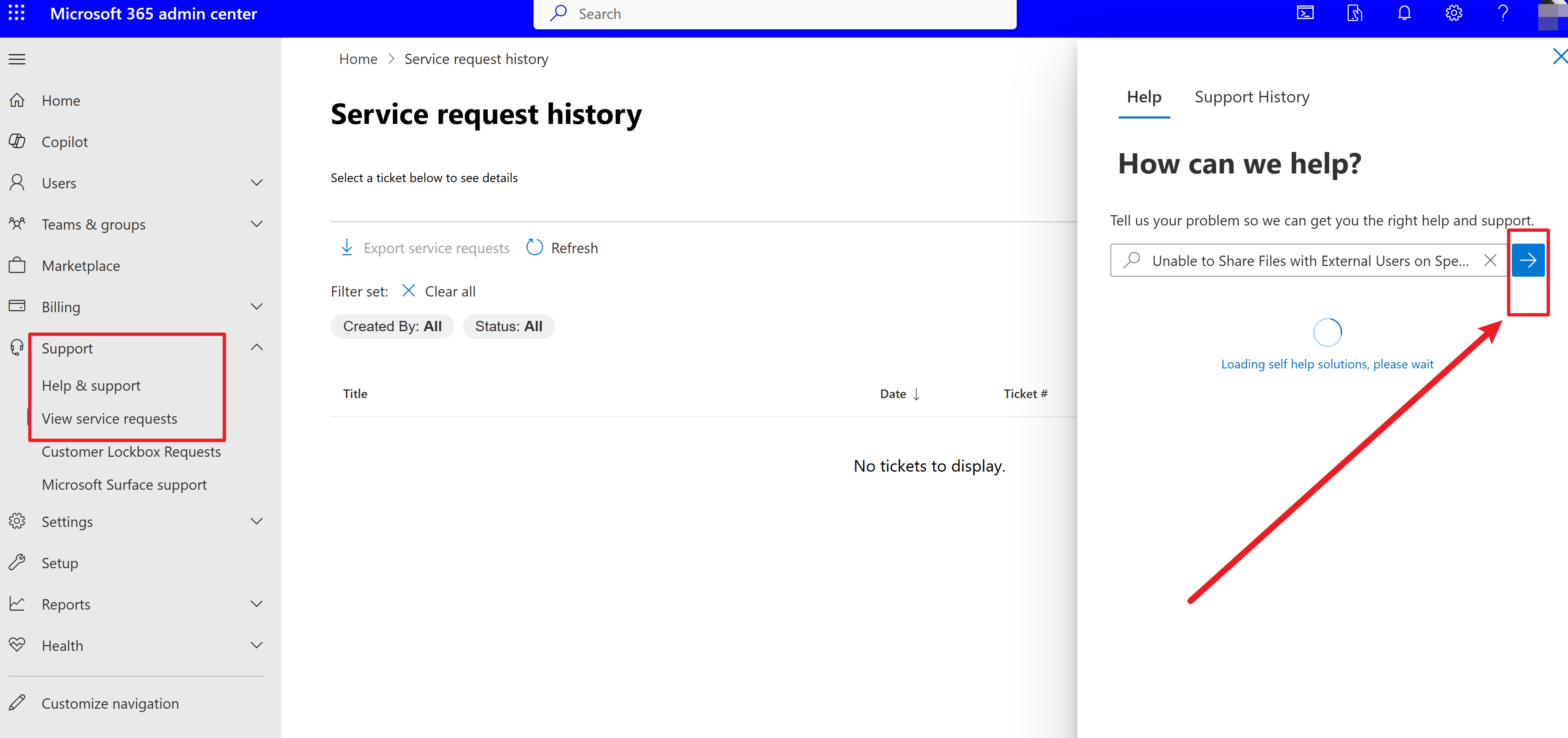Open Marketplace in left navigation
Image resolution: width=1568 pixels, height=738 pixels.
81,266
